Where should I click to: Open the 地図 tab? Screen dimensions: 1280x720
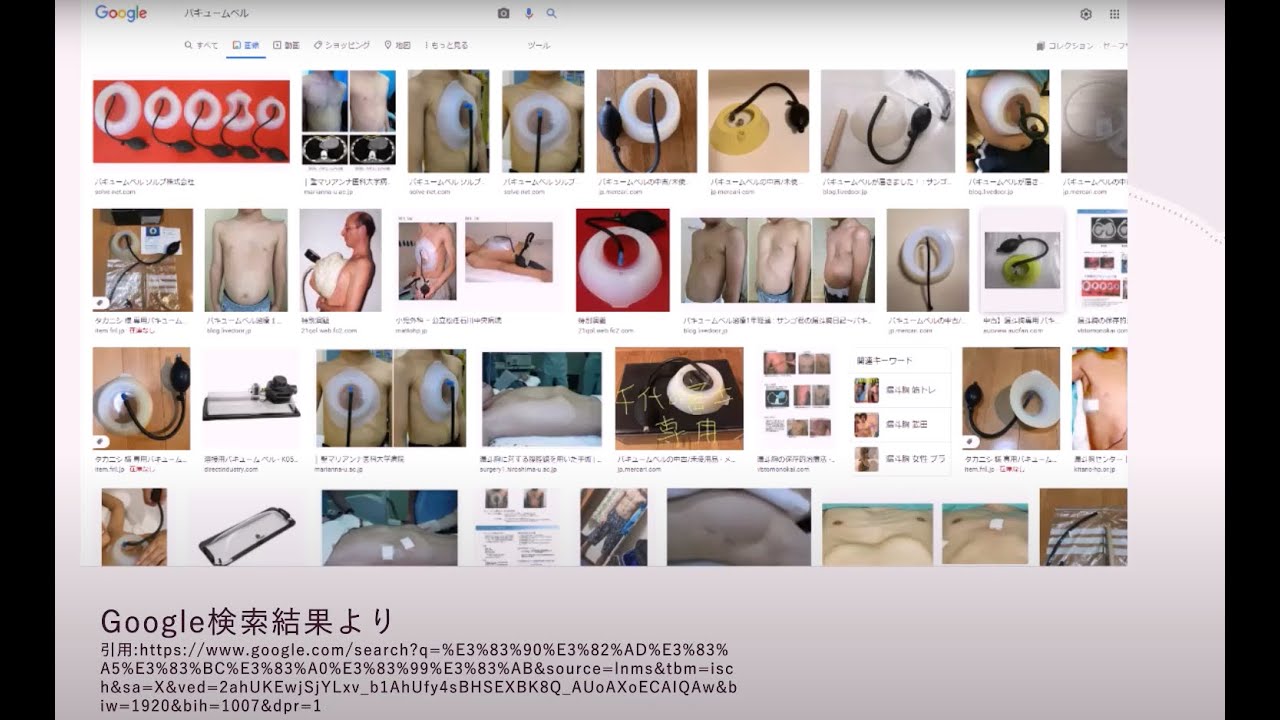(397, 45)
